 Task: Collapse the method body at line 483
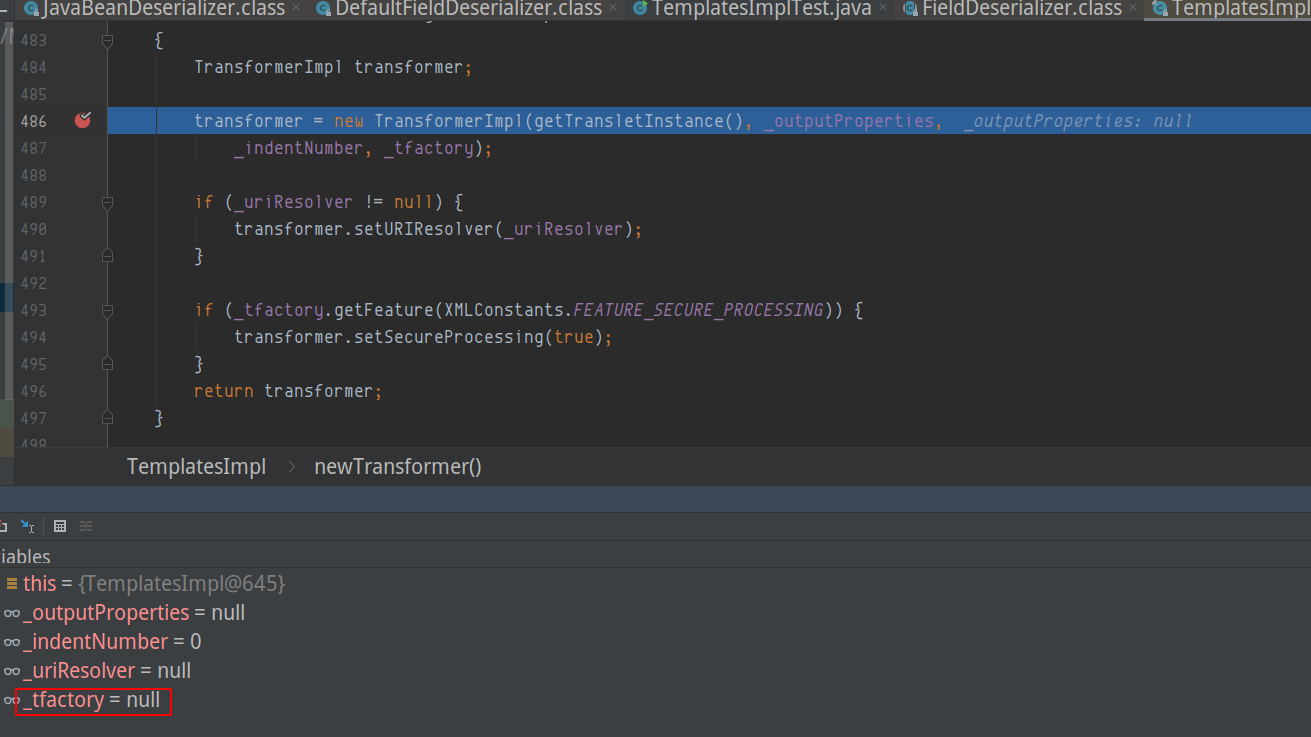107,42
